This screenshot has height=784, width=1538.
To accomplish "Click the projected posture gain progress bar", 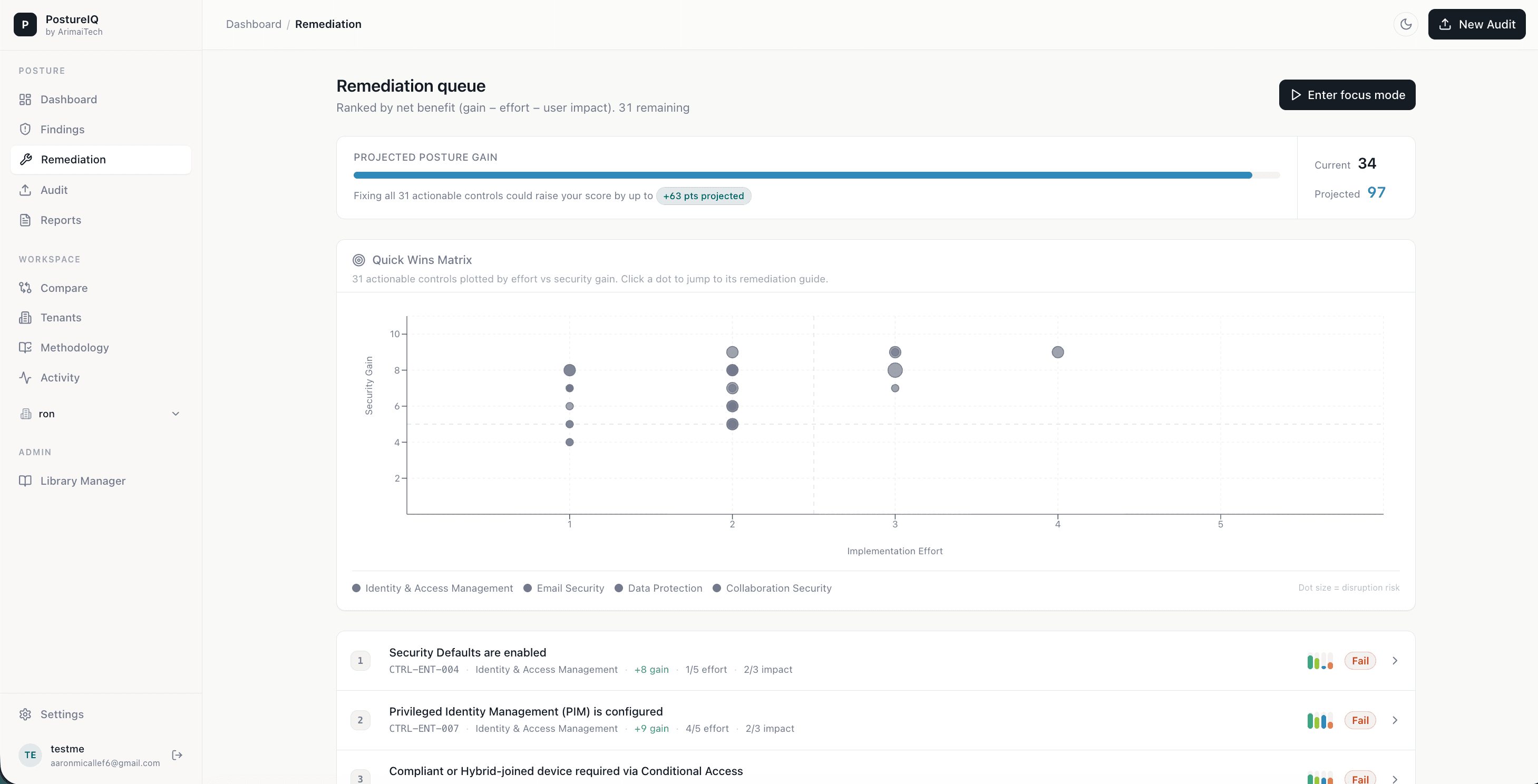I will 817,175.
